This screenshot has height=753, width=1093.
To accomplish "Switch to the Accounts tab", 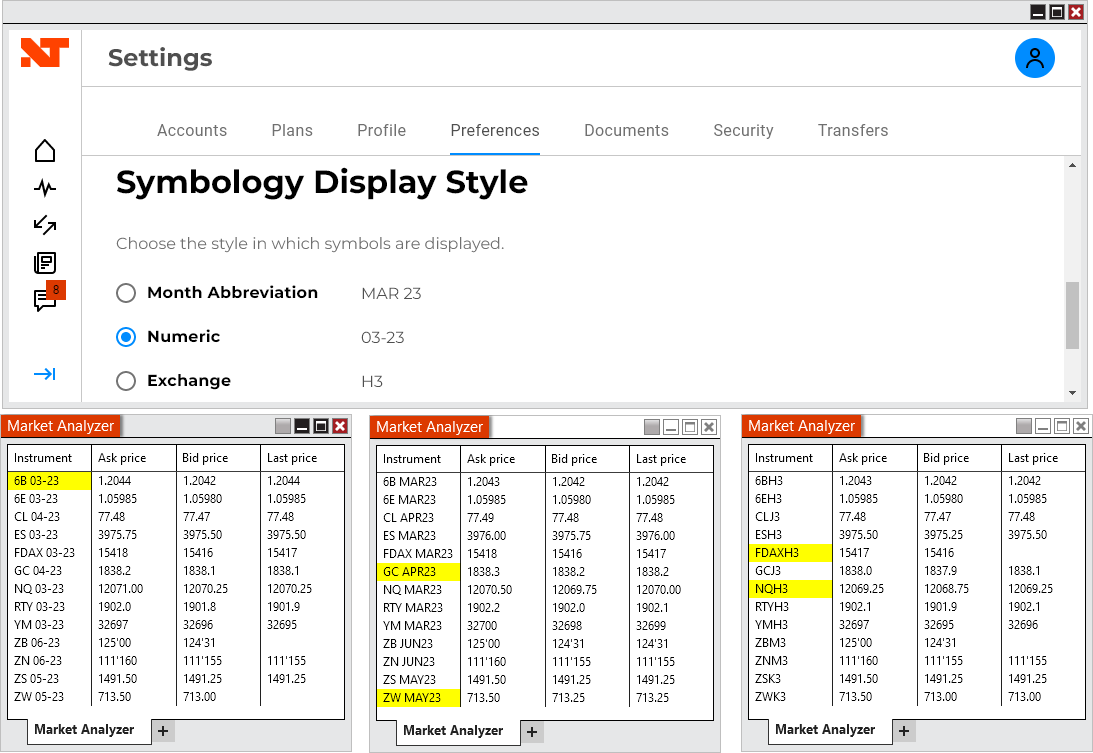I will (192, 131).
